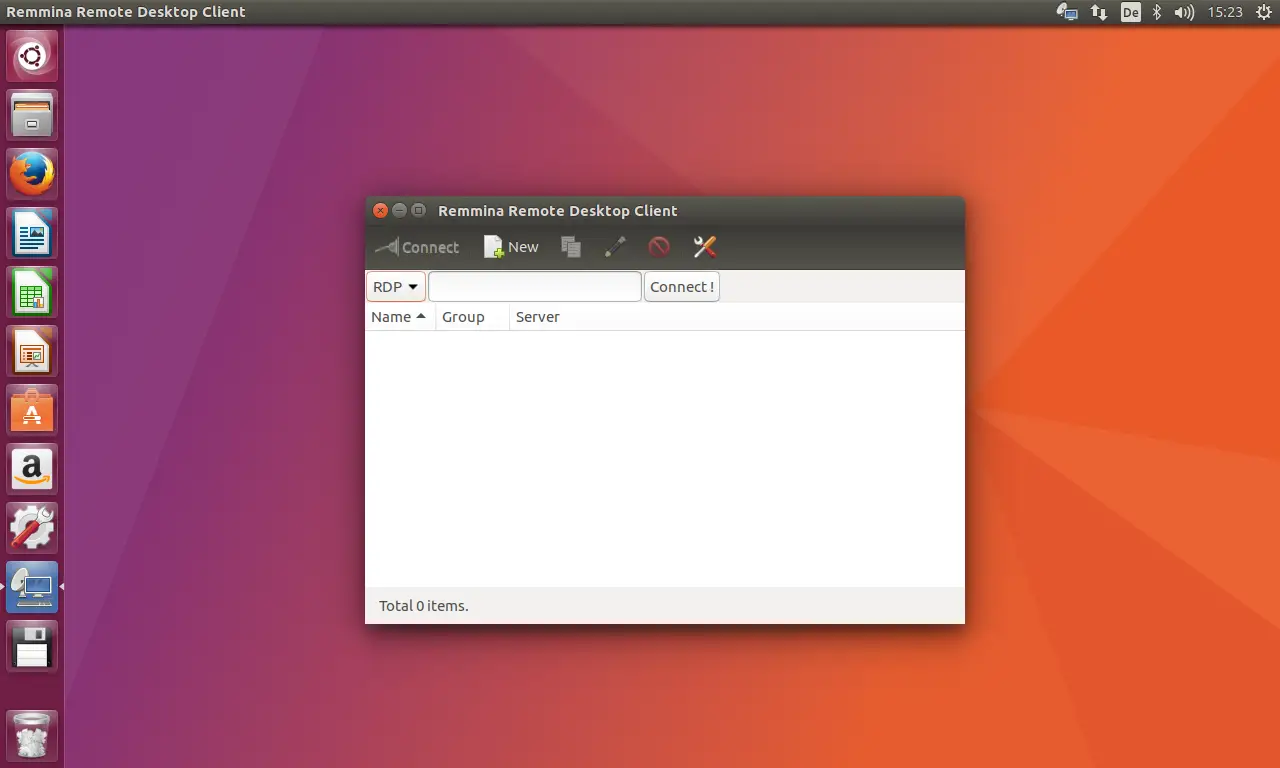1280x768 pixels.
Task: Open the Bluetooth indicator menu
Action: tap(1156, 12)
